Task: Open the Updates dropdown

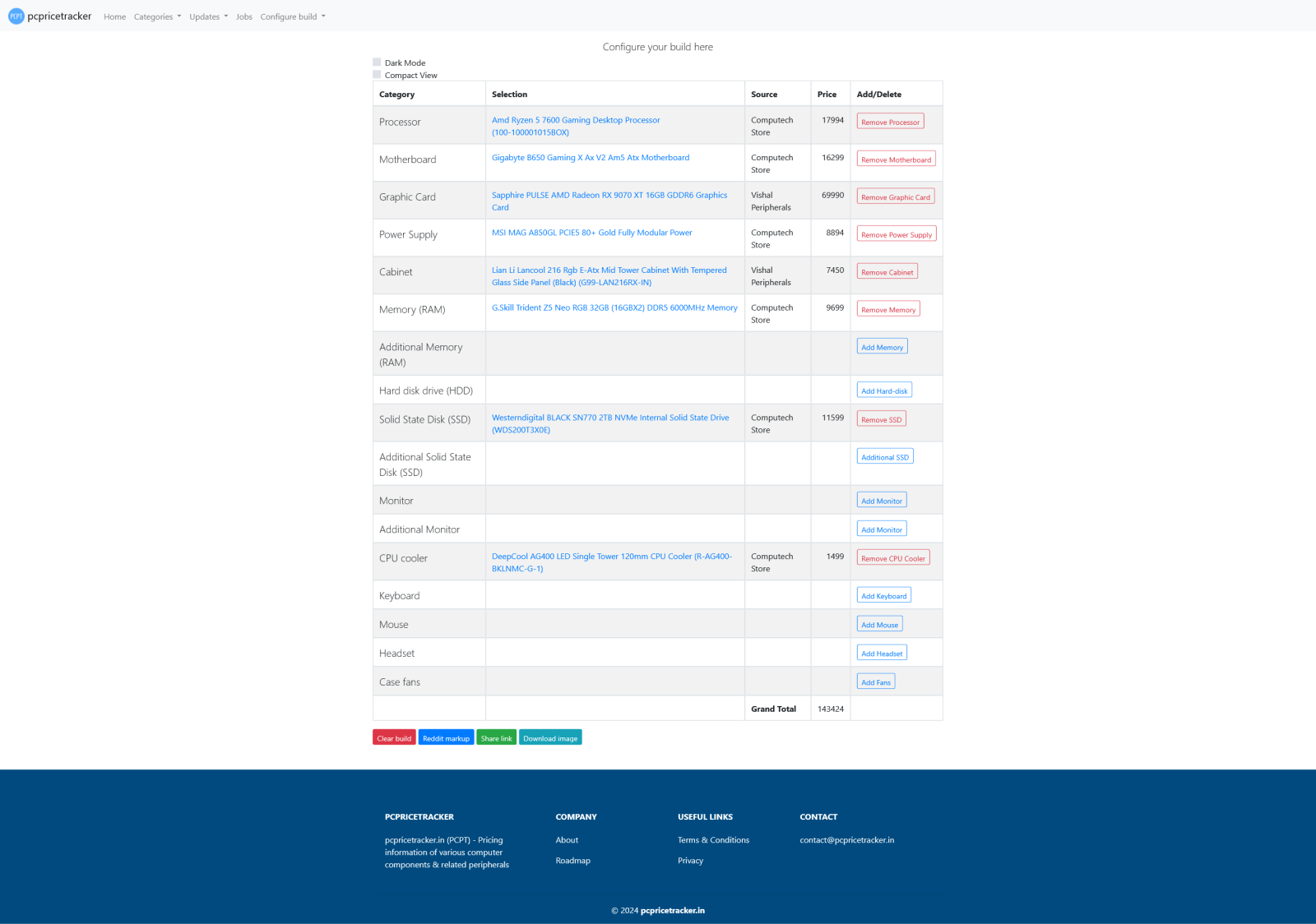Action: [x=208, y=16]
